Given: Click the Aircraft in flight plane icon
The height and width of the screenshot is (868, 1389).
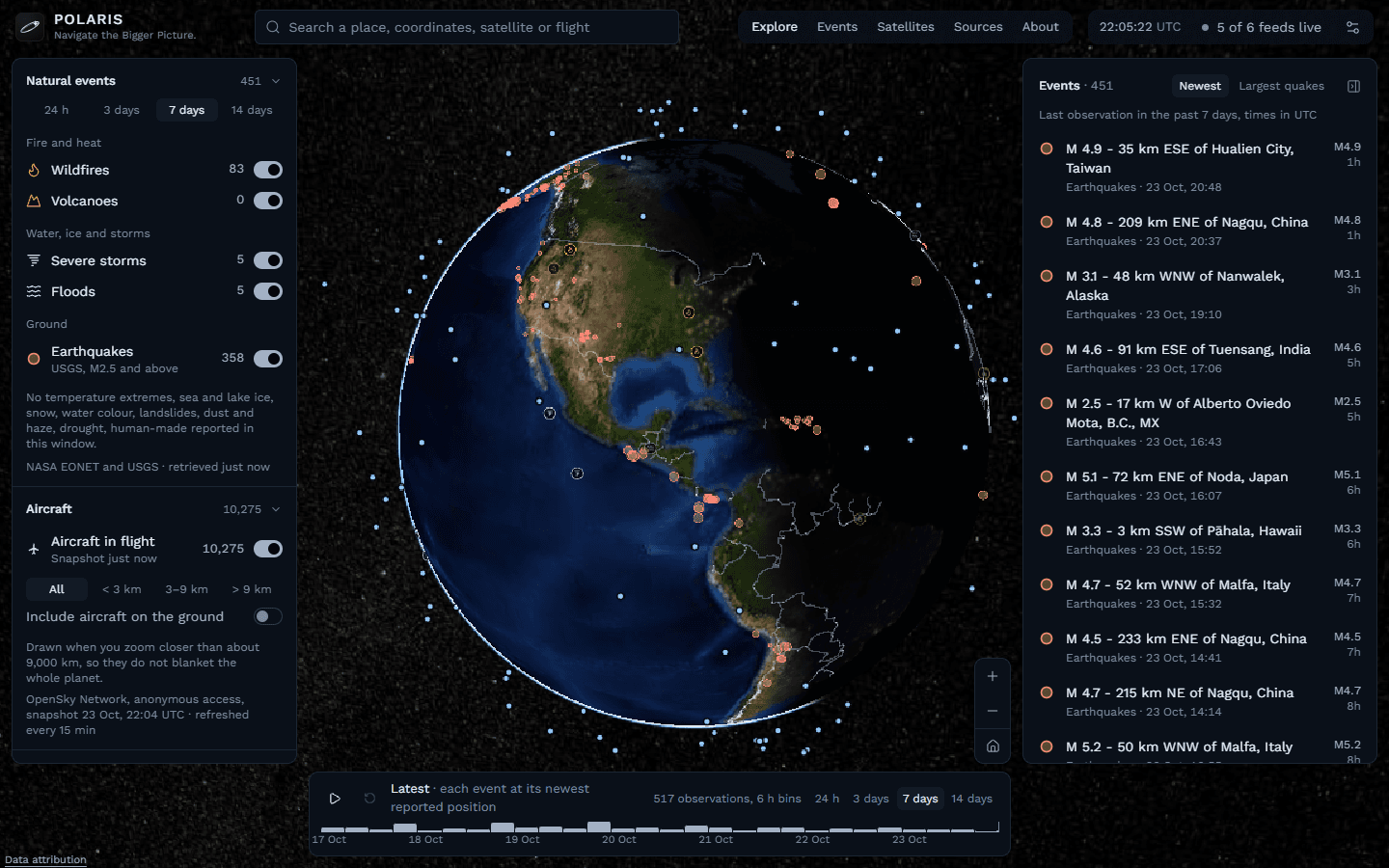Looking at the screenshot, I should [34, 549].
